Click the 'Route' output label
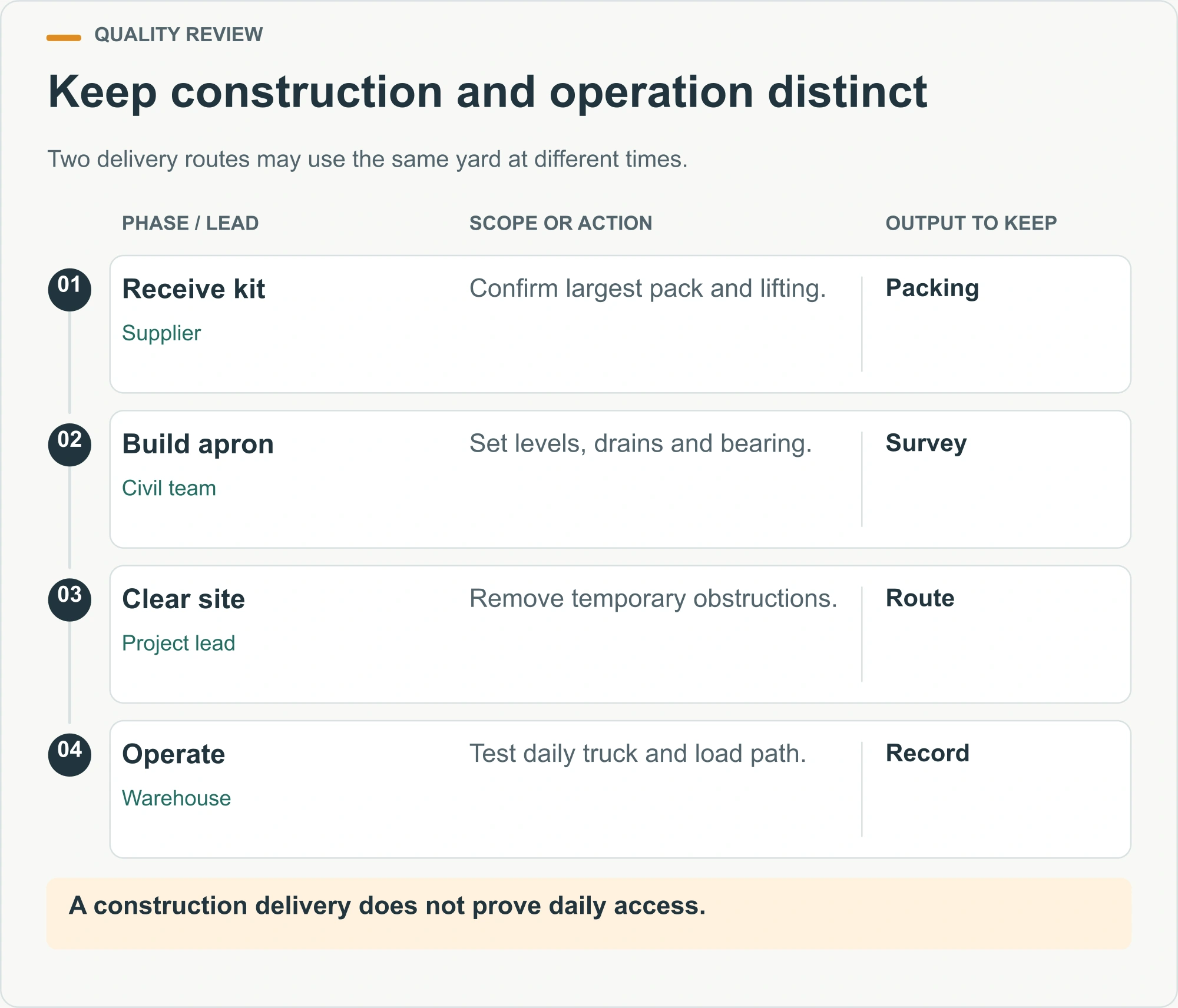Screen dimensions: 1178x1008 [x=920, y=598]
